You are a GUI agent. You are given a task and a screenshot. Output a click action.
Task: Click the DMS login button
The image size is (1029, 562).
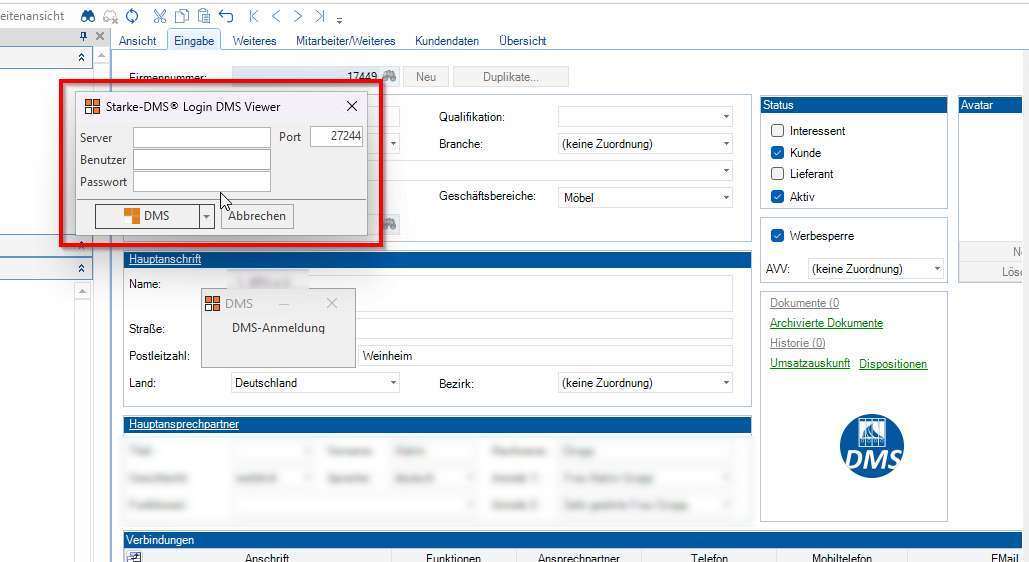pyautogui.click(x=147, y=216)
